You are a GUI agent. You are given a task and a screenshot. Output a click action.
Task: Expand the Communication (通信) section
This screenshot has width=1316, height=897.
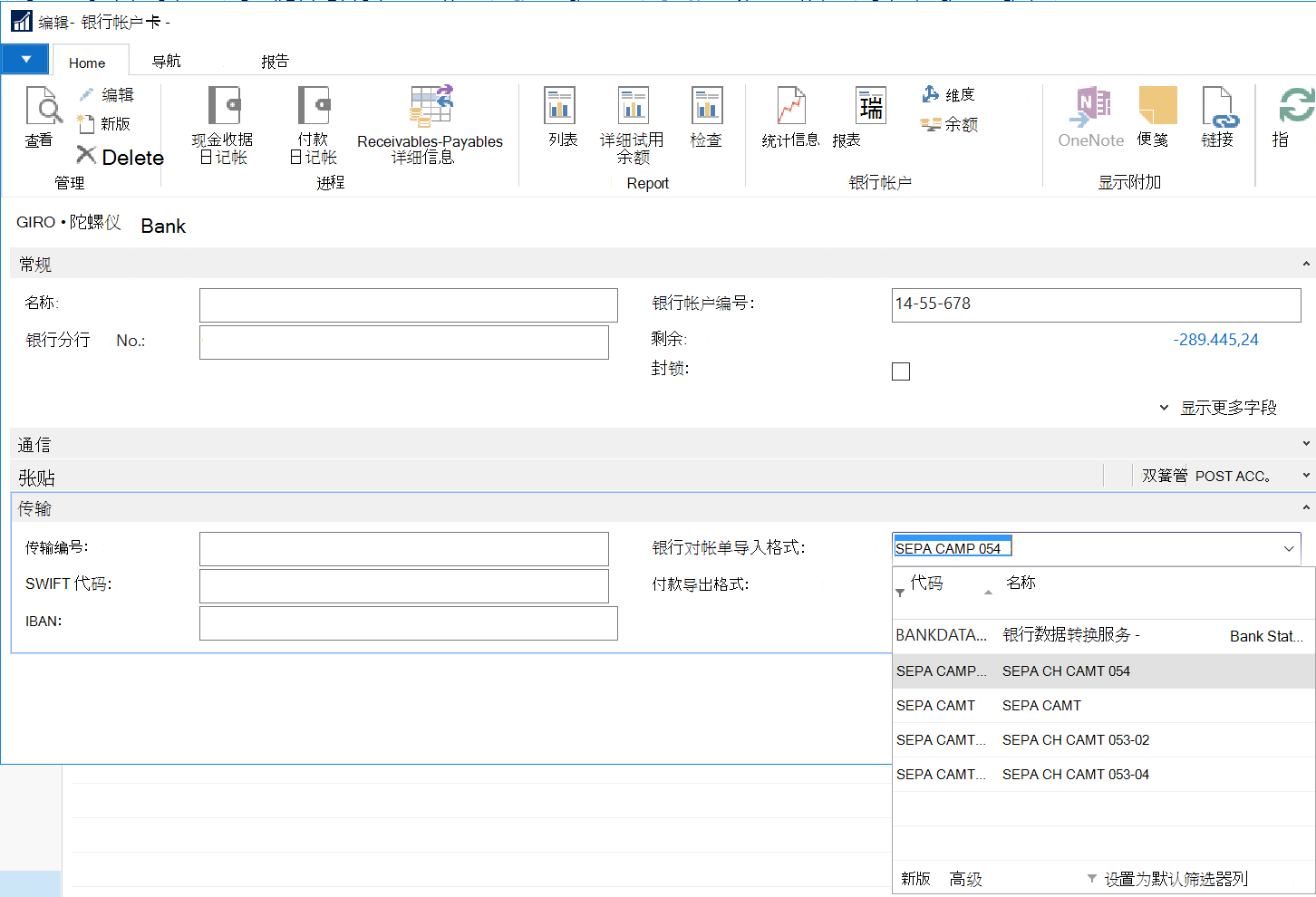pyautogui.click(x=1306, y=443)
